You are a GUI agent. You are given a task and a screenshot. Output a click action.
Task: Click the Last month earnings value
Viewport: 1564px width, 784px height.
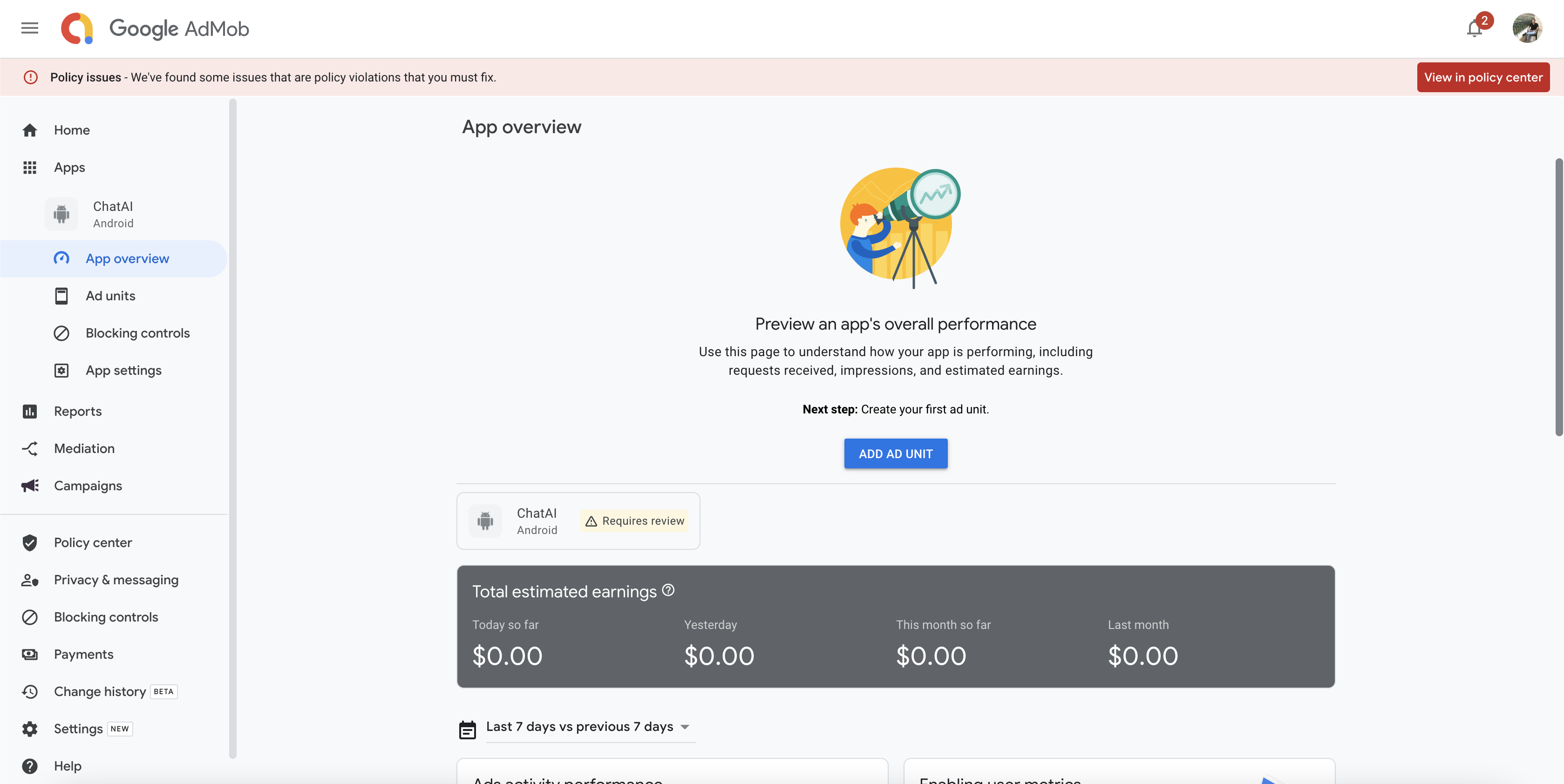tap(1142, 656)
